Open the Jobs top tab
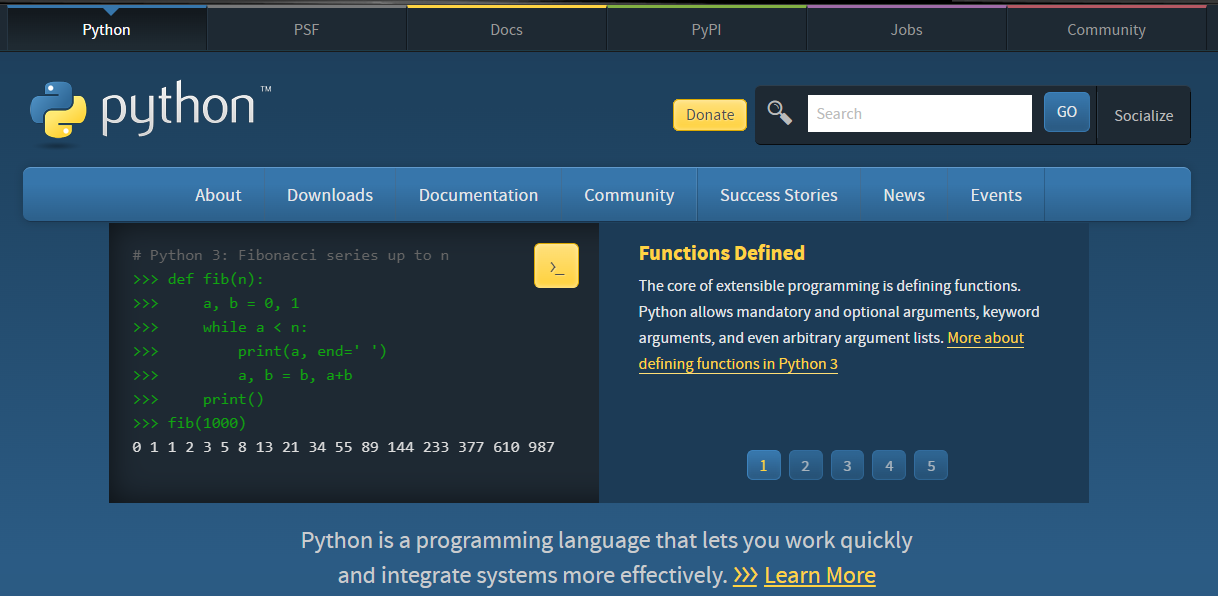The height and width of the screenshot is (596, 1218). click(x=906, y=29)
